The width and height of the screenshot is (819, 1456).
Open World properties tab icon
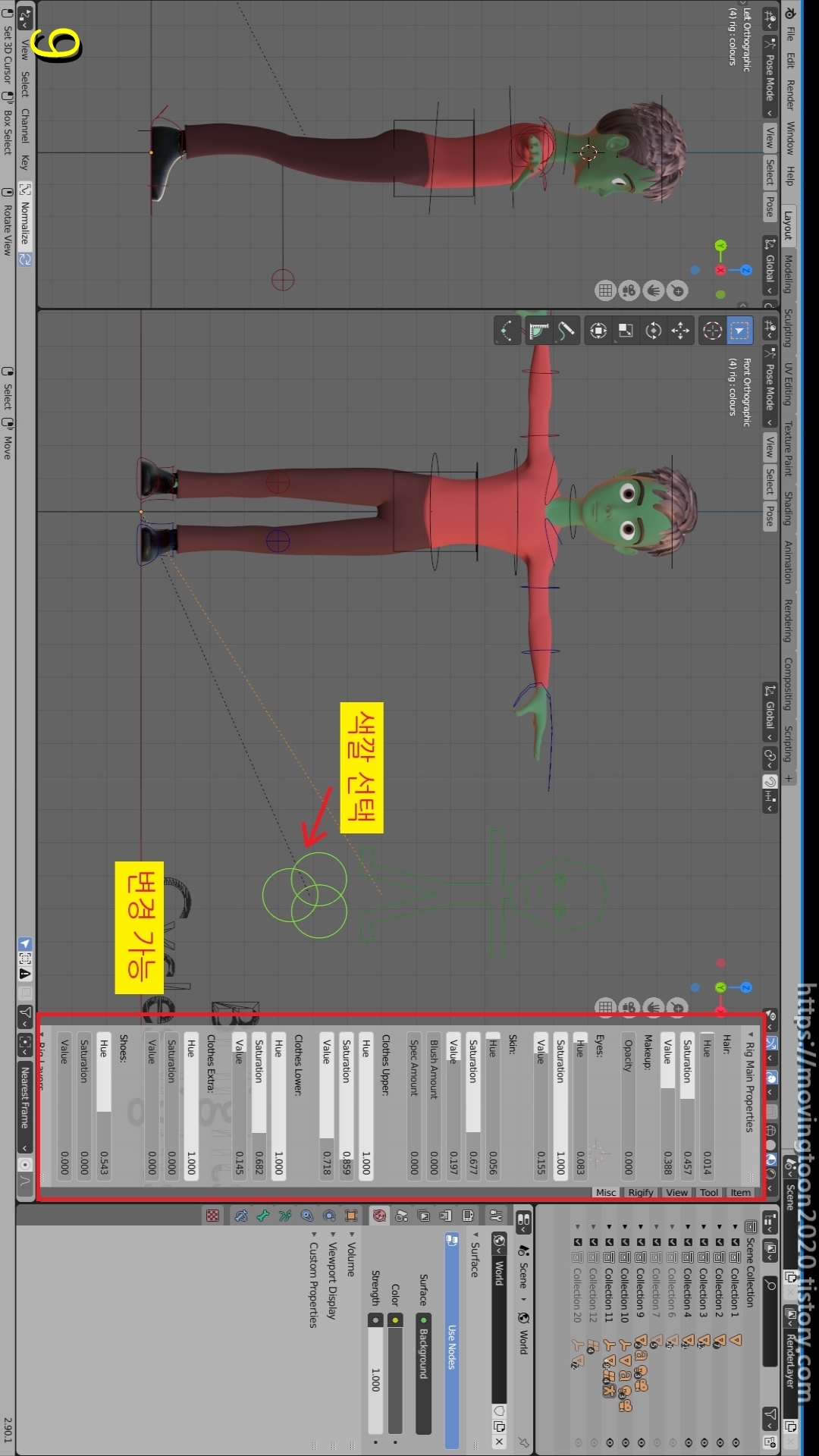[x=379, y=1216]
